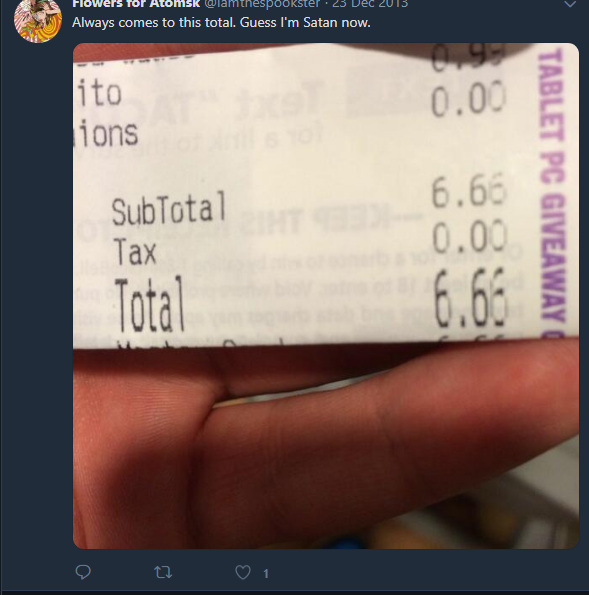Click the like count number 1
Image resolution: width=589 pixels, height=595 pixels.
(x=266, y=573)
